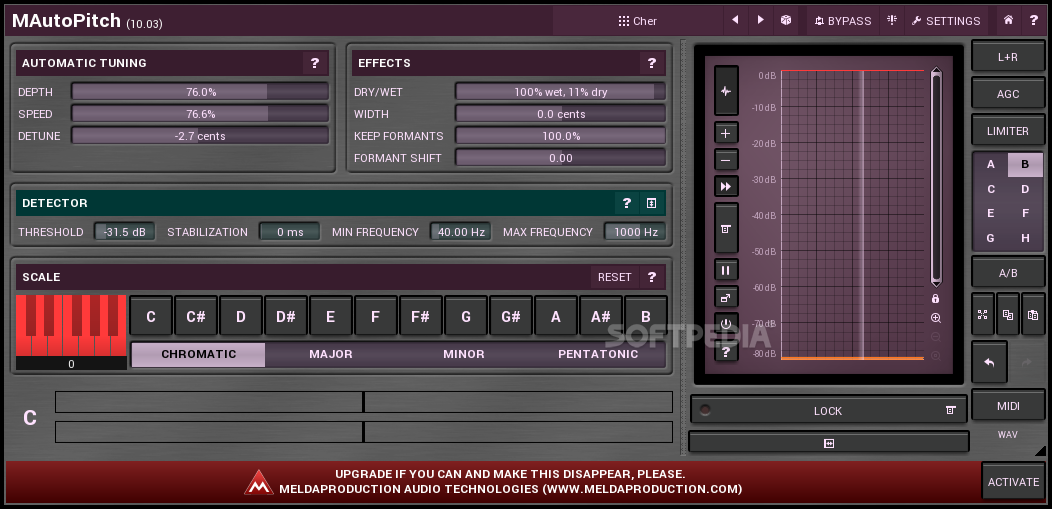Toggle the G# note in scale
The image size is (1052, 509).
(x=511, y=316)
